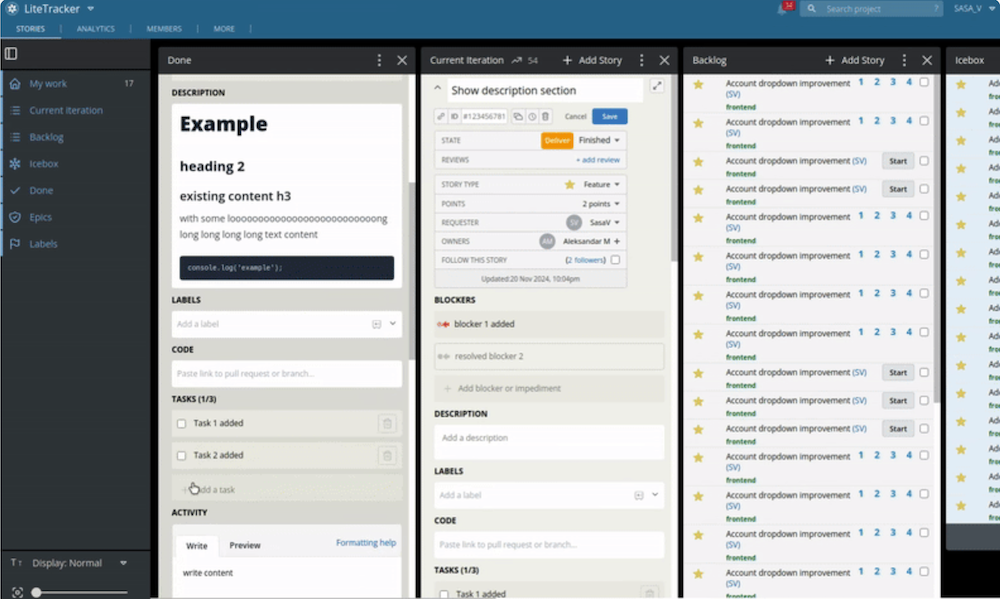
Task: Click the Save button in story details
Action: point(609,116)
